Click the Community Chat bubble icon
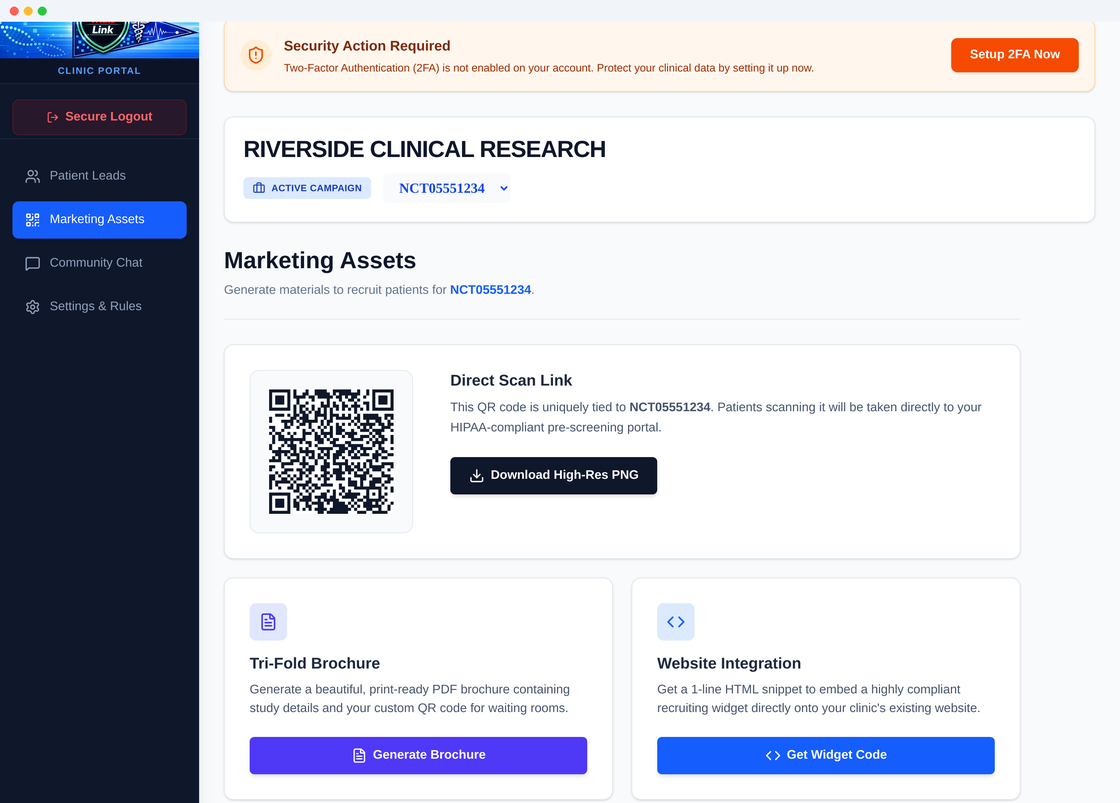The height and width of the screenshot is (803, 1120). (x=33, y=264)
